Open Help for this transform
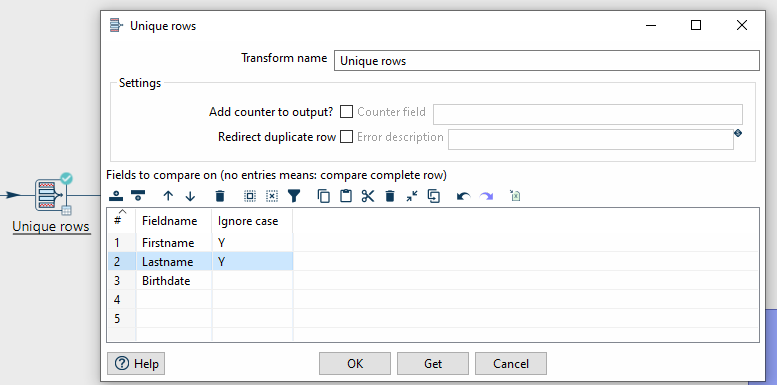 136,364
